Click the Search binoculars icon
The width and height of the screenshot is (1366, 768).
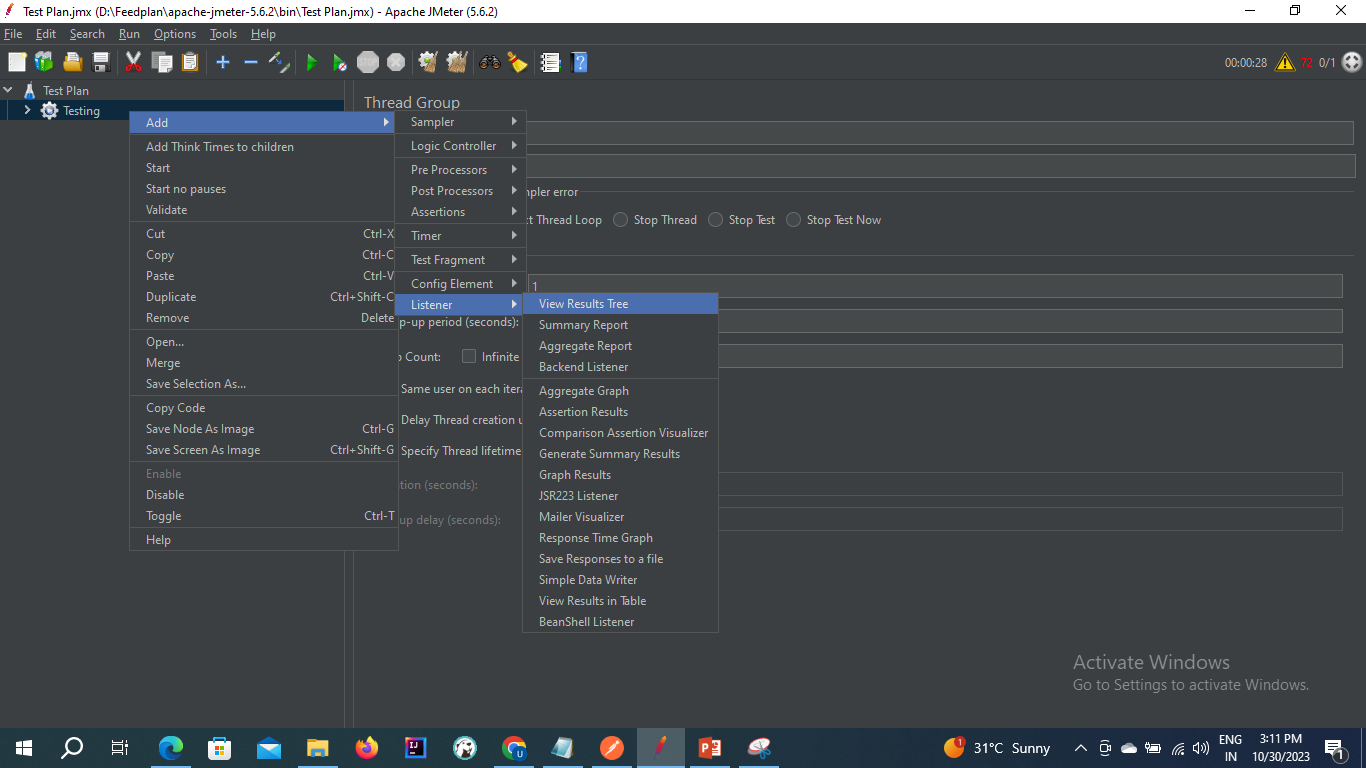489,62
